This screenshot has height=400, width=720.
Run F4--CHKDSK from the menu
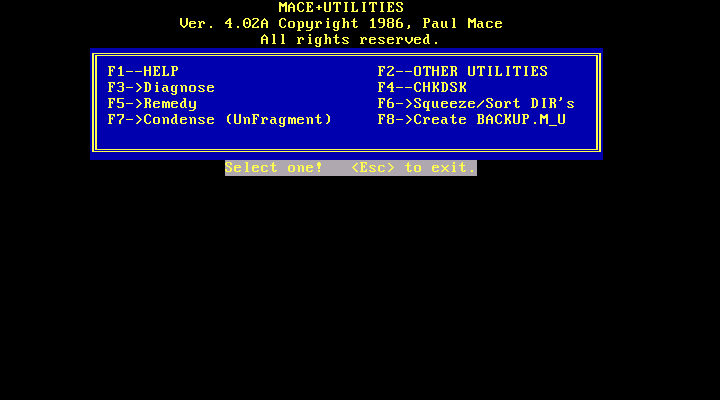422,88
